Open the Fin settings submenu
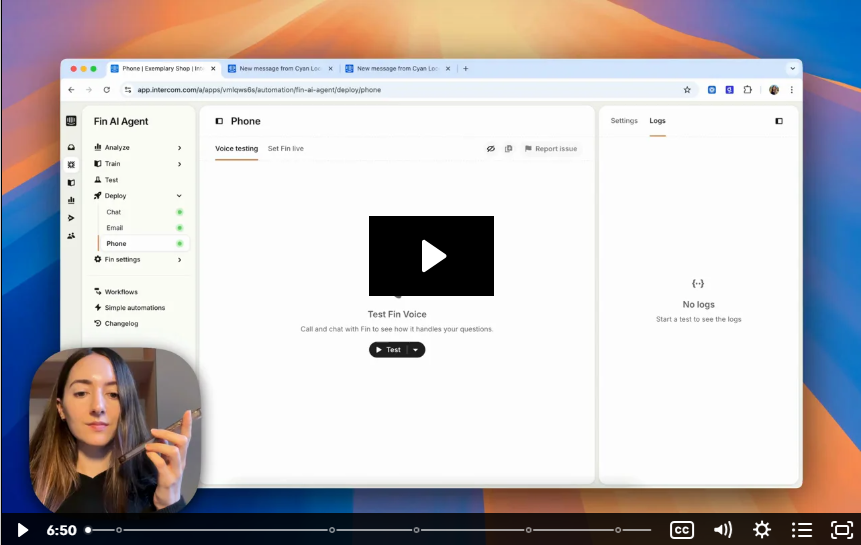The width and height of the screenshot is (861, 545). pyautogui.click(x=179, y=260)
